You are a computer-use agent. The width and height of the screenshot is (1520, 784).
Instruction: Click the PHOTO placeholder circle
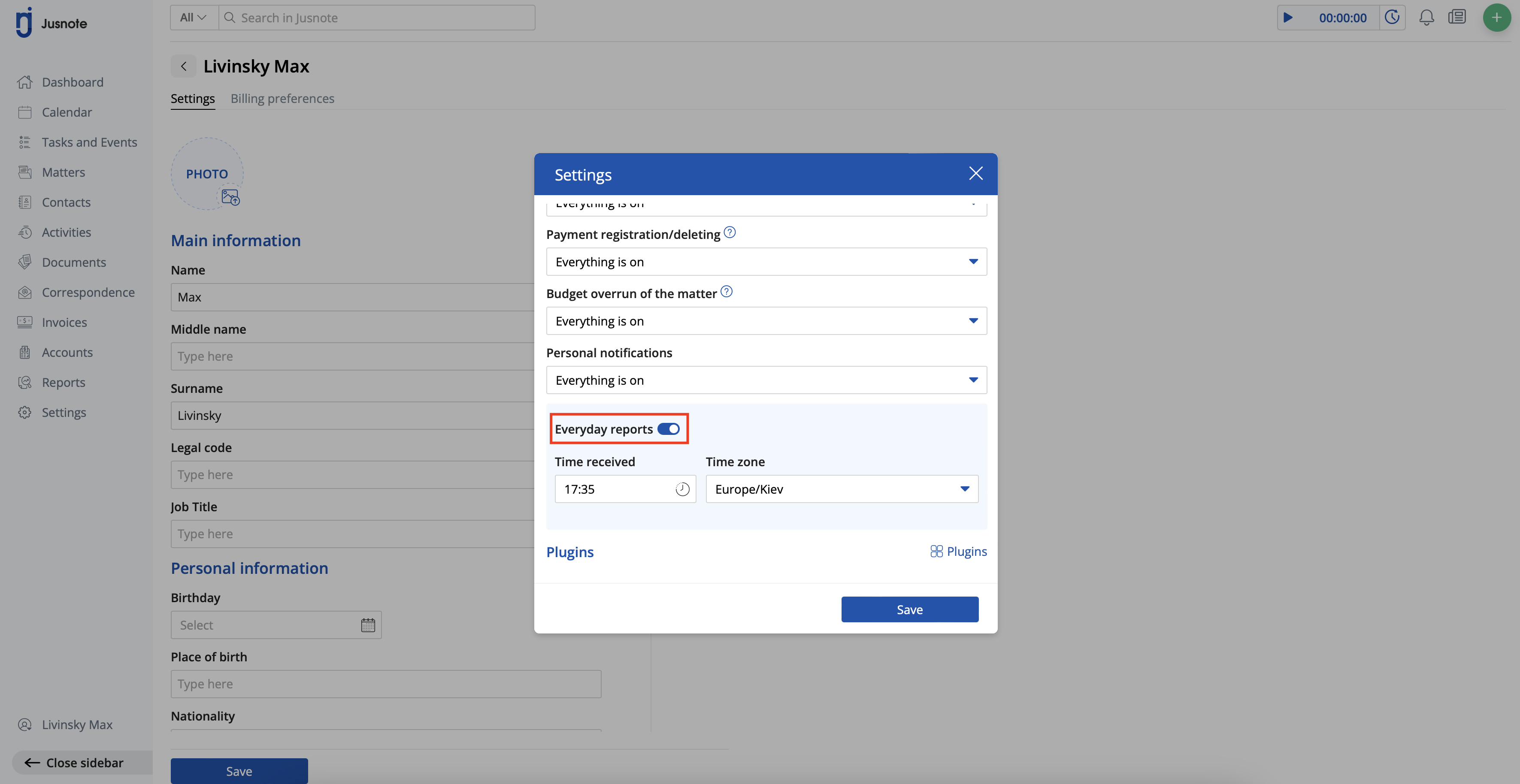[206, 173]
